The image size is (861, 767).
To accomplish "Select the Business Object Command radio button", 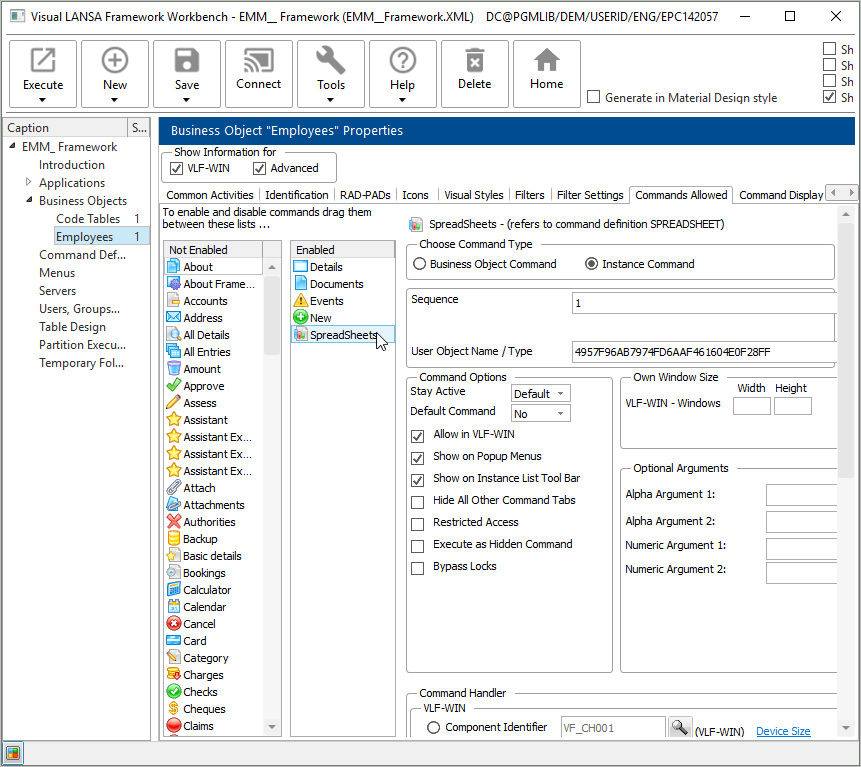I will coord(420,264).
